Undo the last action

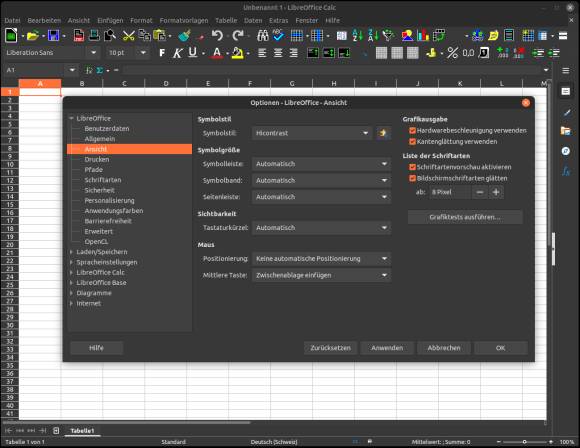(218, 36)
